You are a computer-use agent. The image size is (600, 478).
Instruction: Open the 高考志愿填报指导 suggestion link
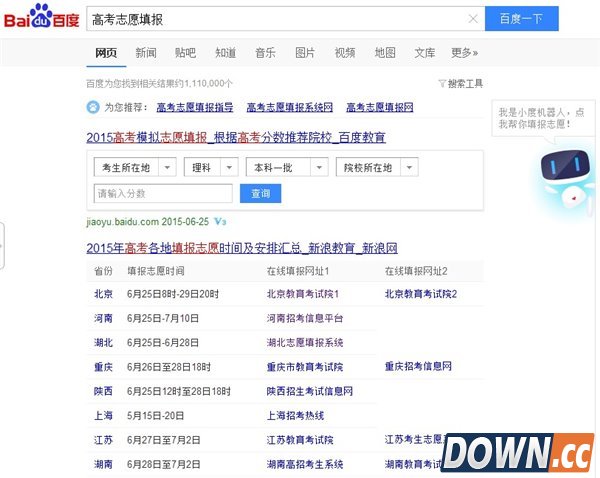198,108
